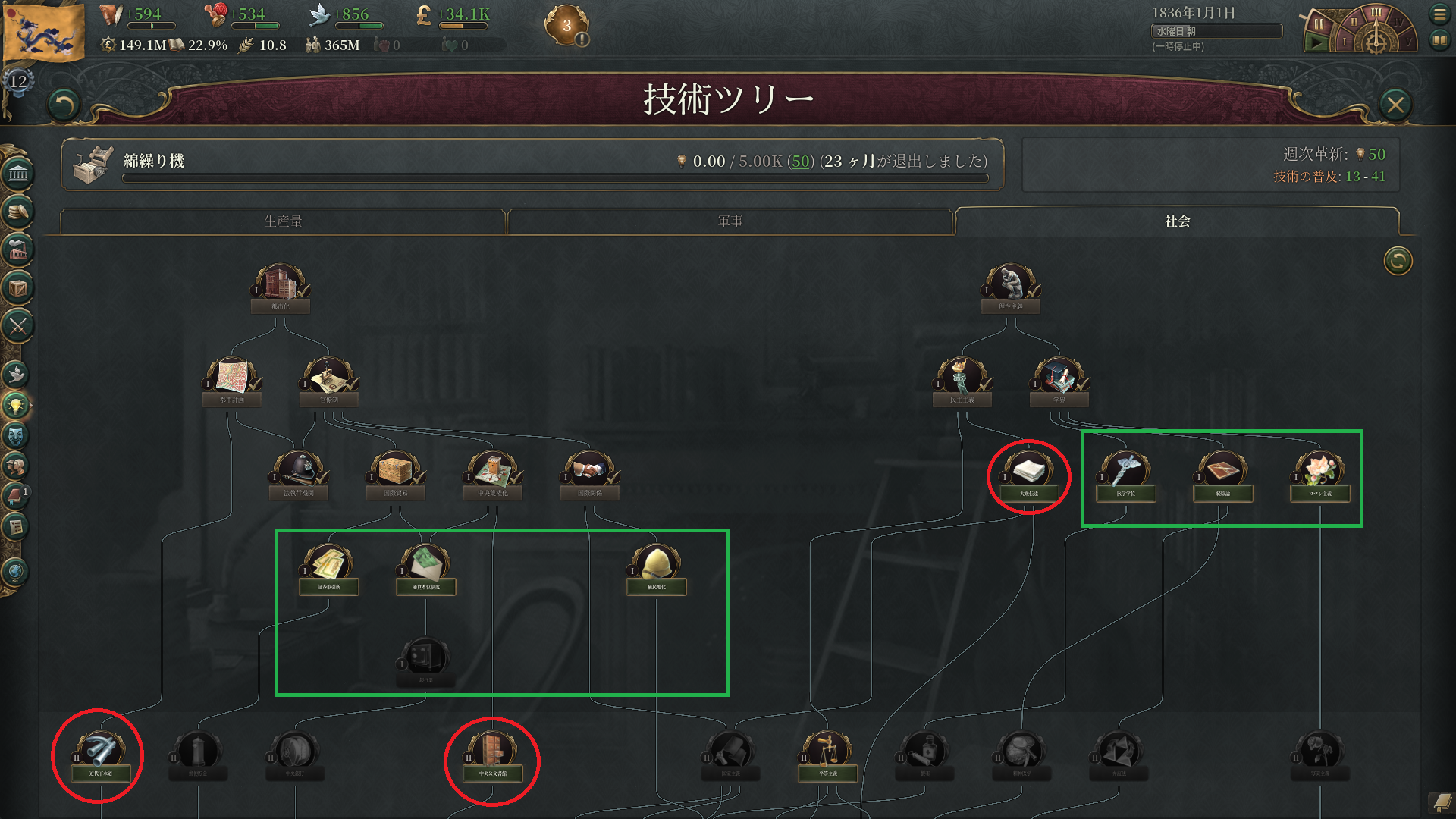Click the green reset view button

(1398, 261)
